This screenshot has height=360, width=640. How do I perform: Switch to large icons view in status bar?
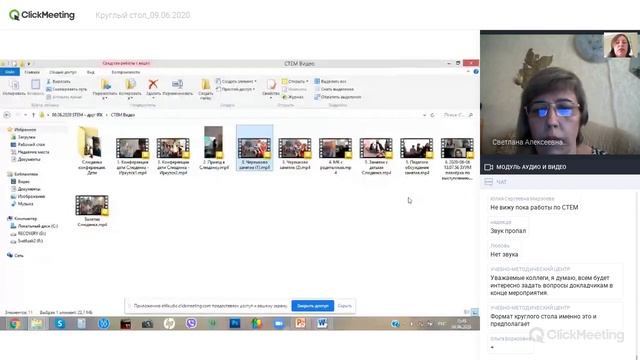coord(475,312)
